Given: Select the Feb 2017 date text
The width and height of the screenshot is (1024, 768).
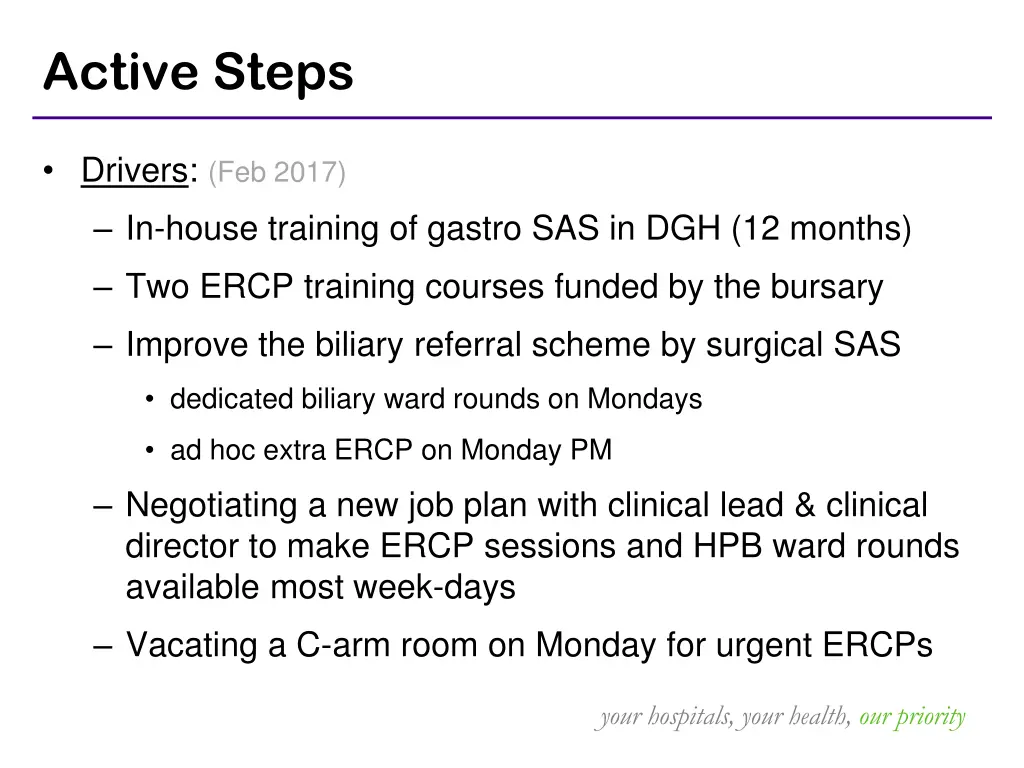Looking at the screenshot, I should [x=277, y=172].
